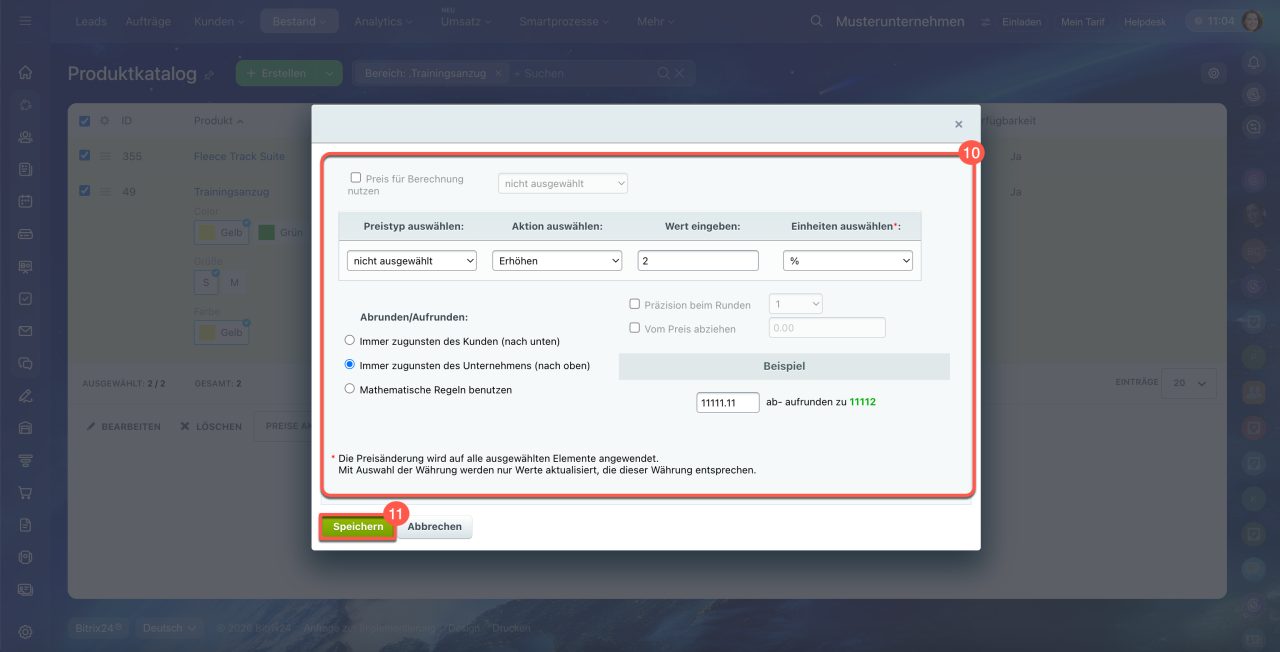The width and height of the screenshot is (1280, 652).
Task: Enable Präzision beim Runden checkbox
Action: [x=634, y=304]
